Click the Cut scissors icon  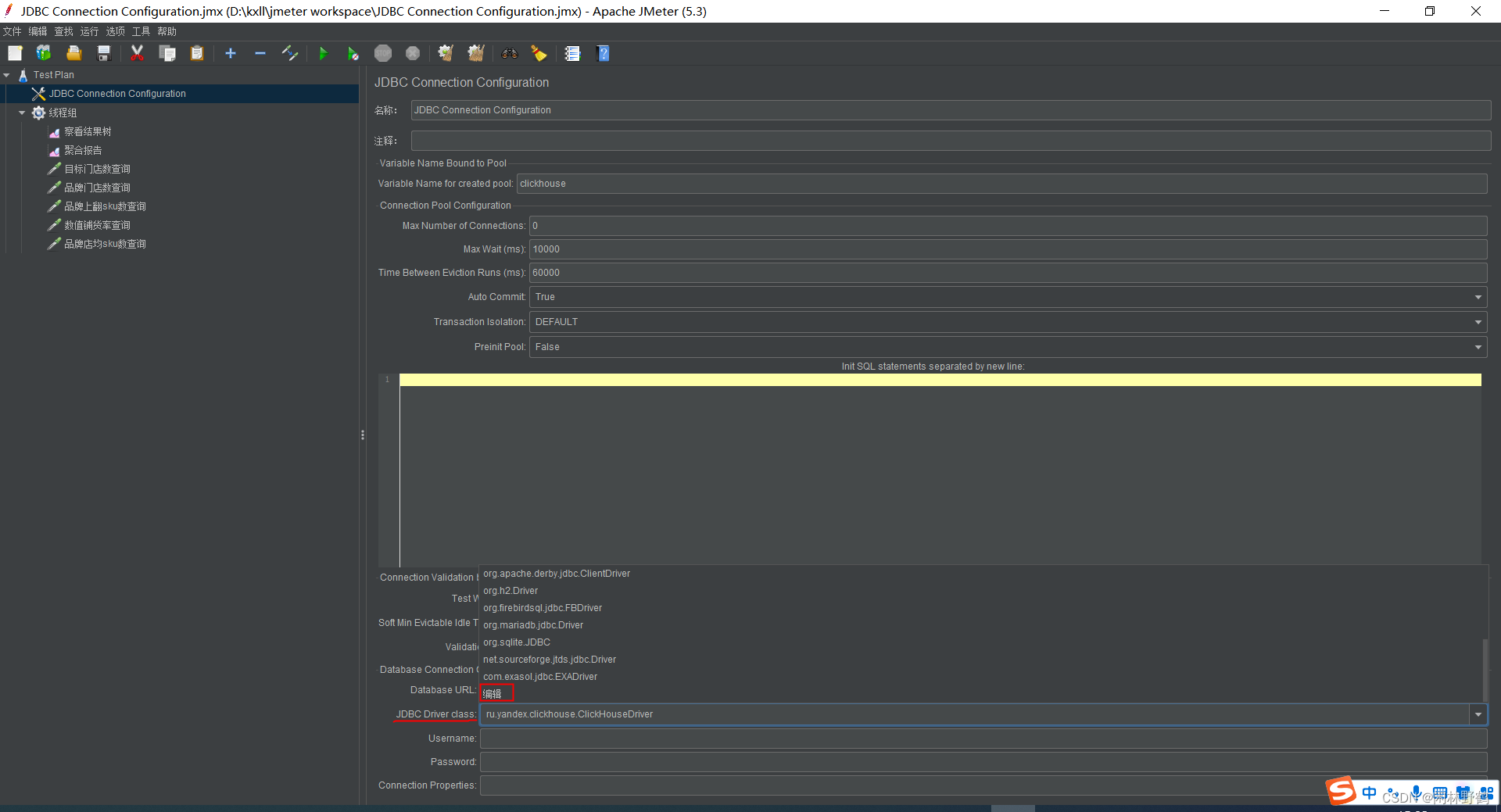138,53
